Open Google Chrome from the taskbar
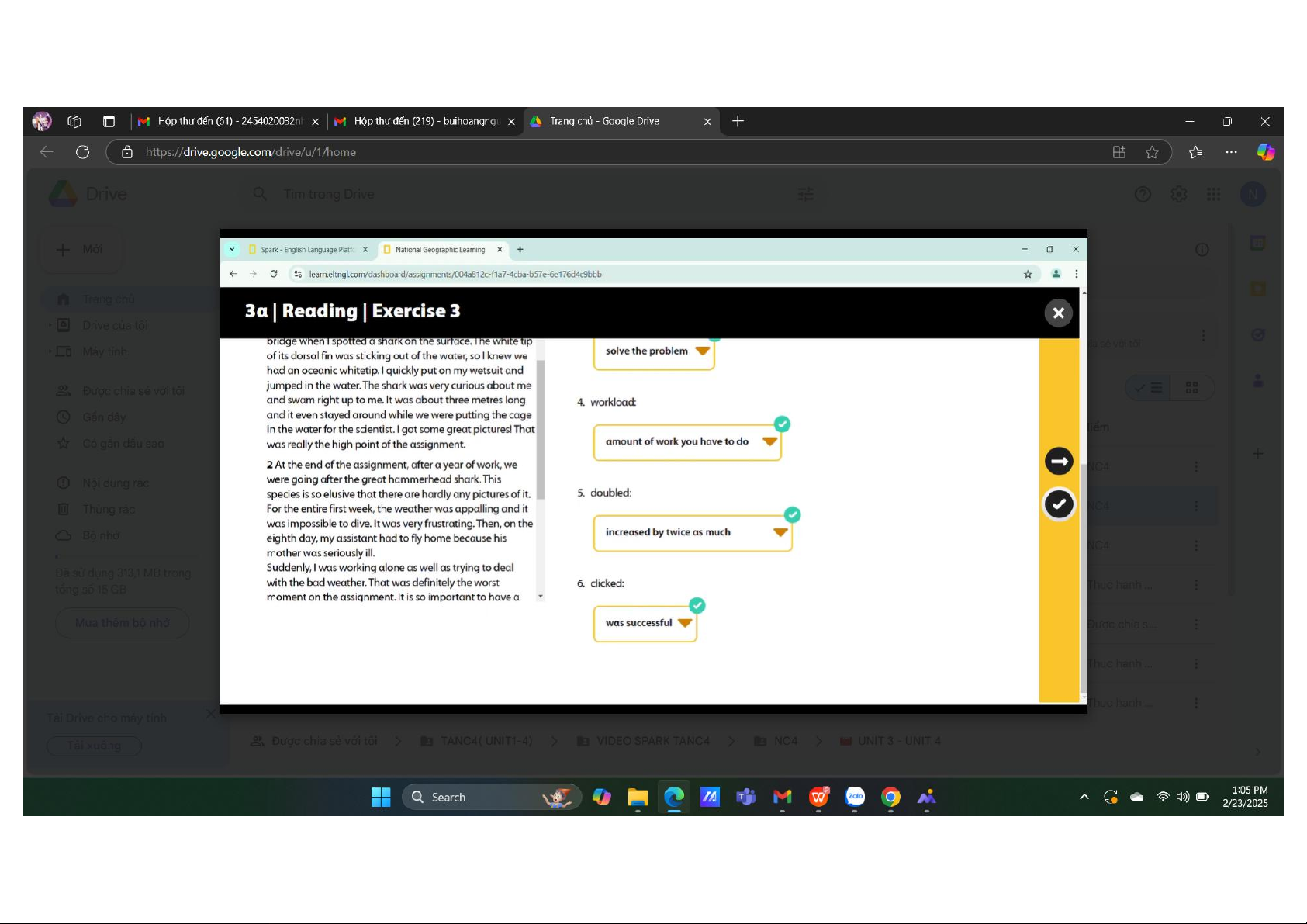Image resolution: width=1307 pixels, height=924 pixels. 890,797
